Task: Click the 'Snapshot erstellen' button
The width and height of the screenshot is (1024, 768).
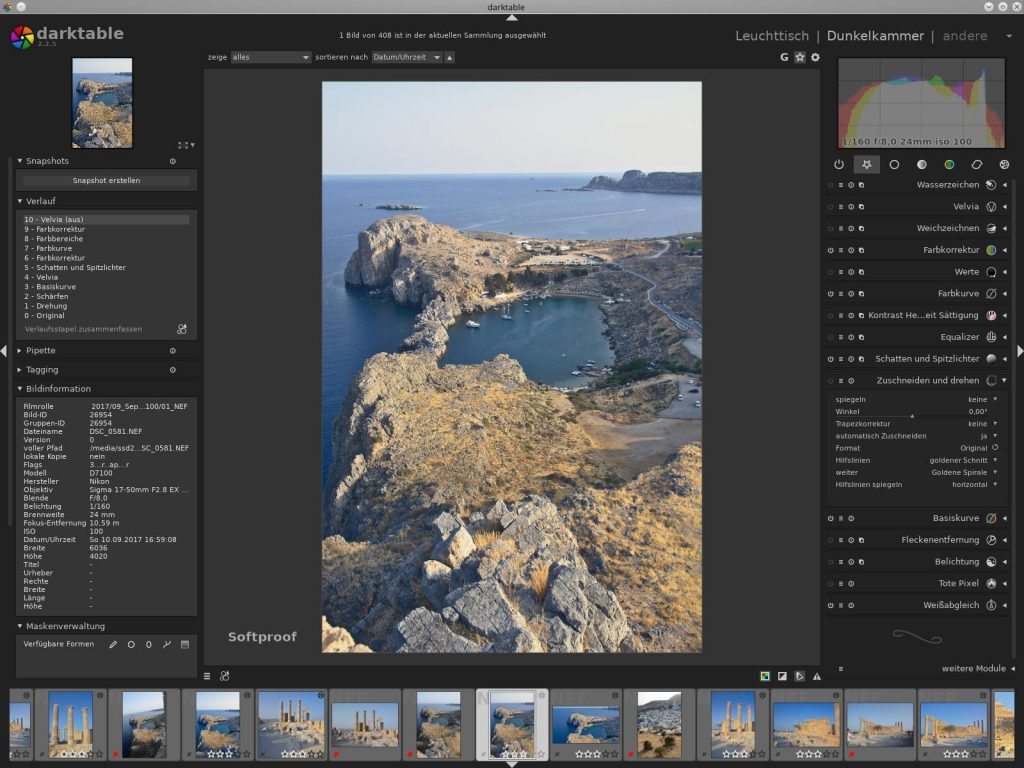Action: point(106,181)
